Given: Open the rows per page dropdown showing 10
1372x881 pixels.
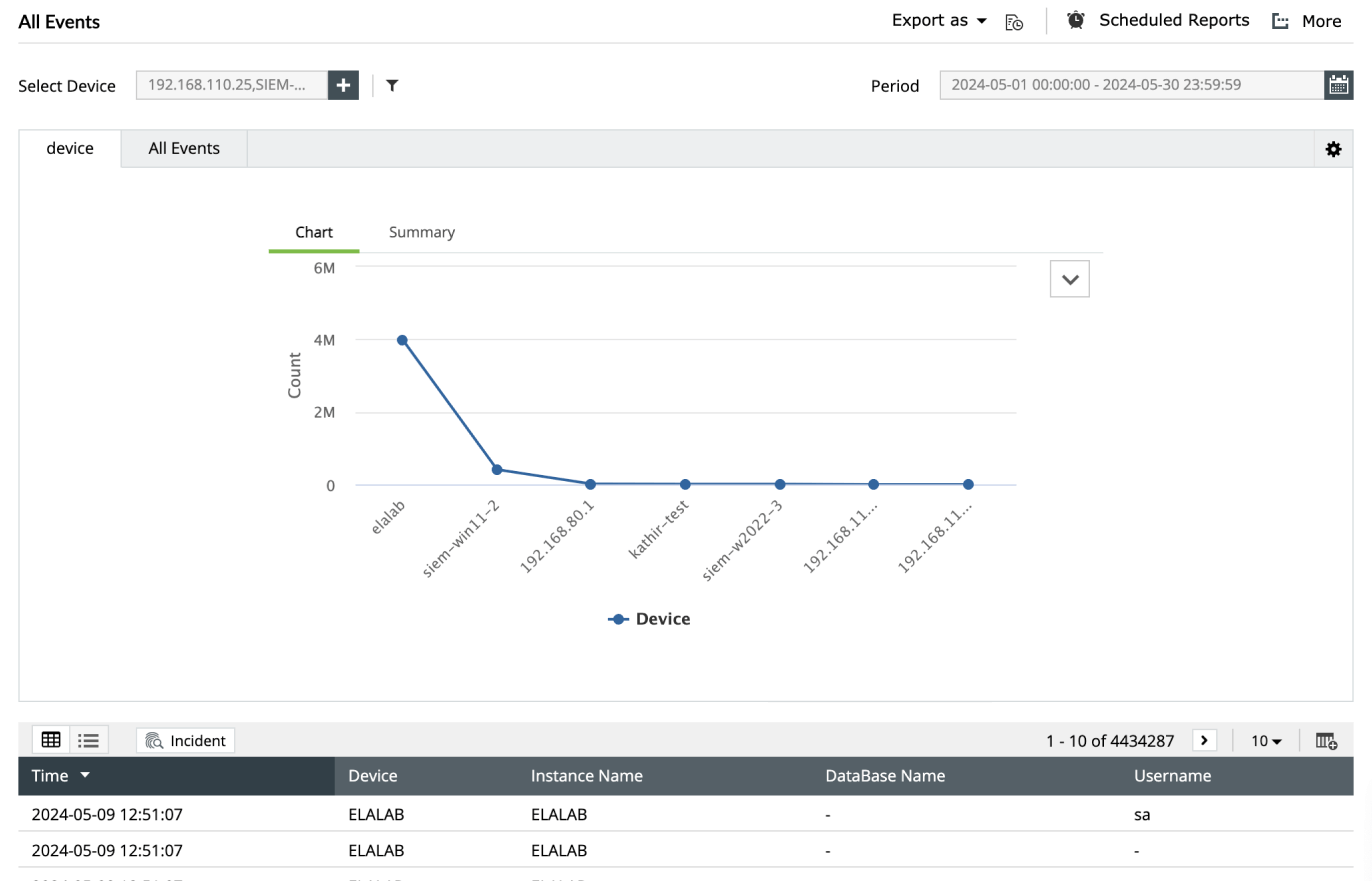Looking at the screenshot, I should tap(1265, 740).
